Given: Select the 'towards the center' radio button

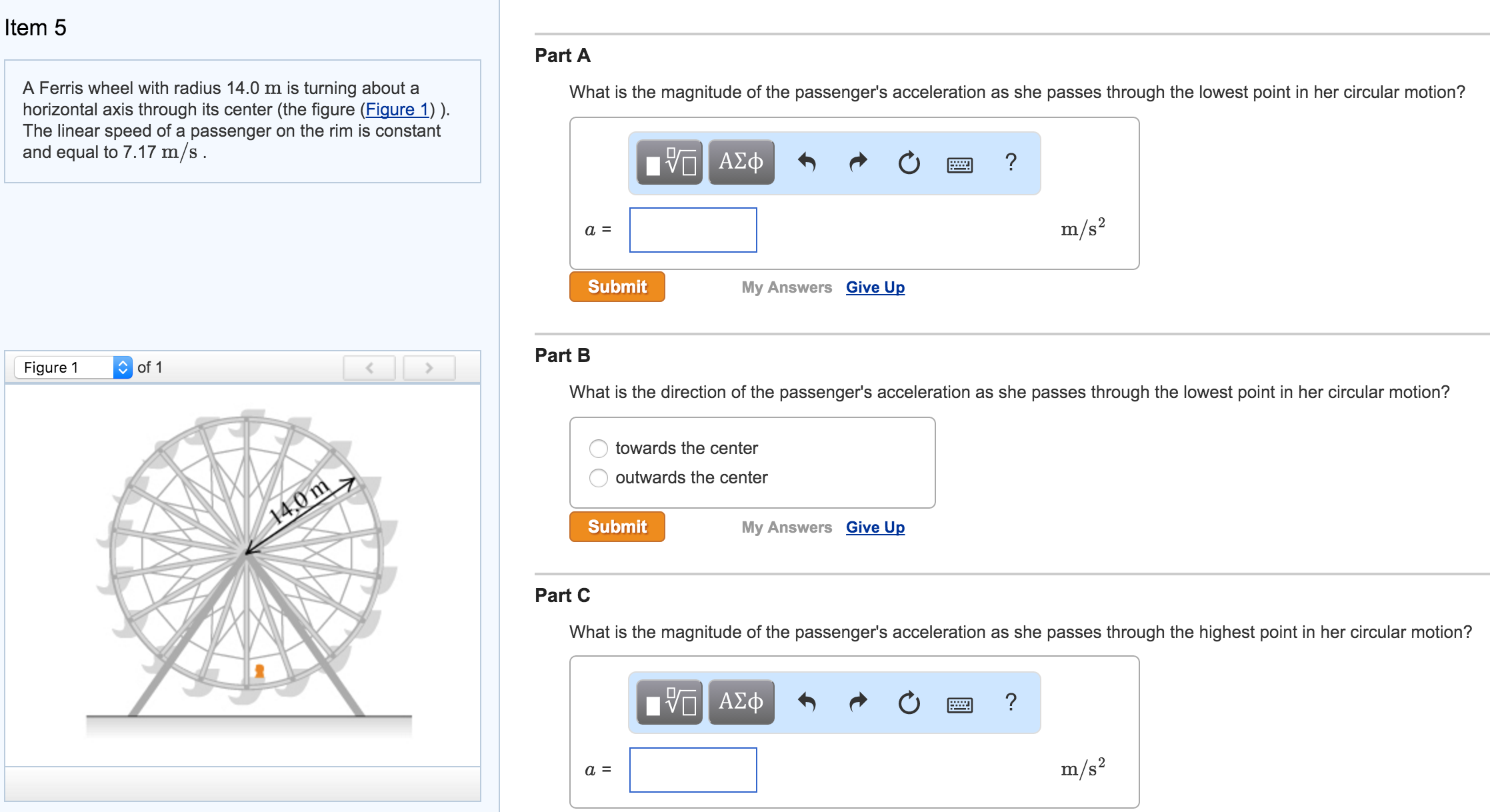Looking at the screenshot, I should [599, 449].
